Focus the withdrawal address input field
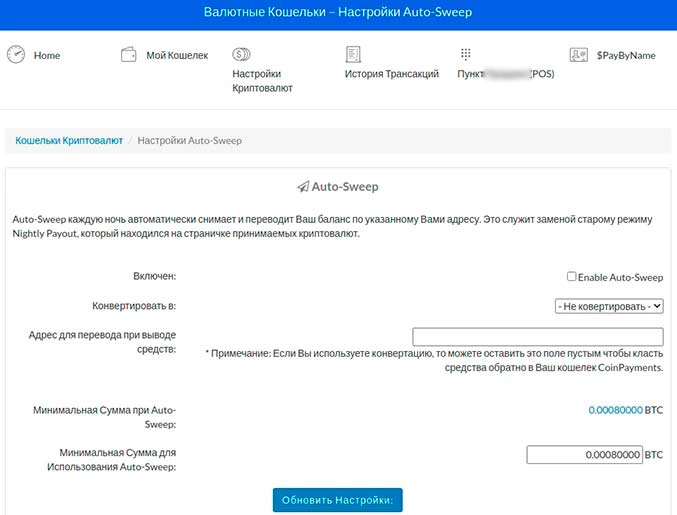This screenshot has width=677, height=515. point(537,336)
